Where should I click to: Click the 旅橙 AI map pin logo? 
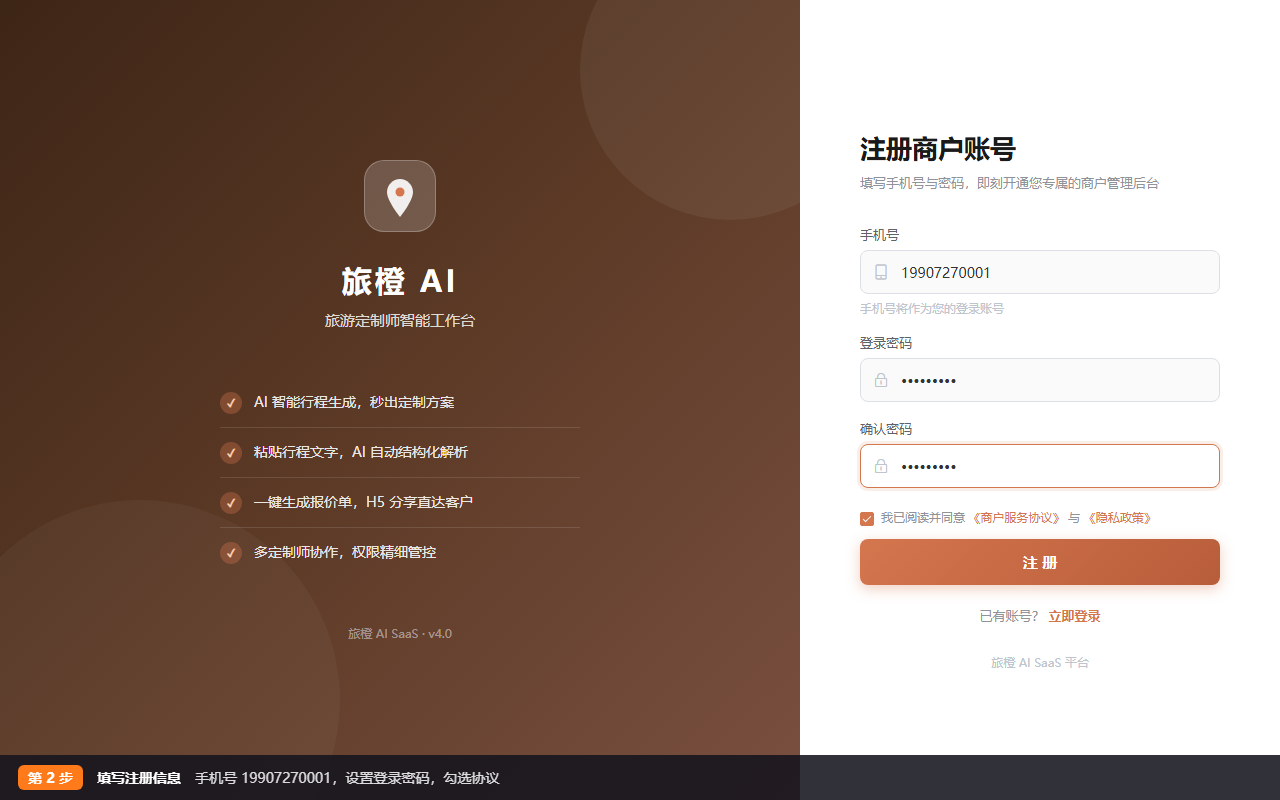click(x=400, y=196)
